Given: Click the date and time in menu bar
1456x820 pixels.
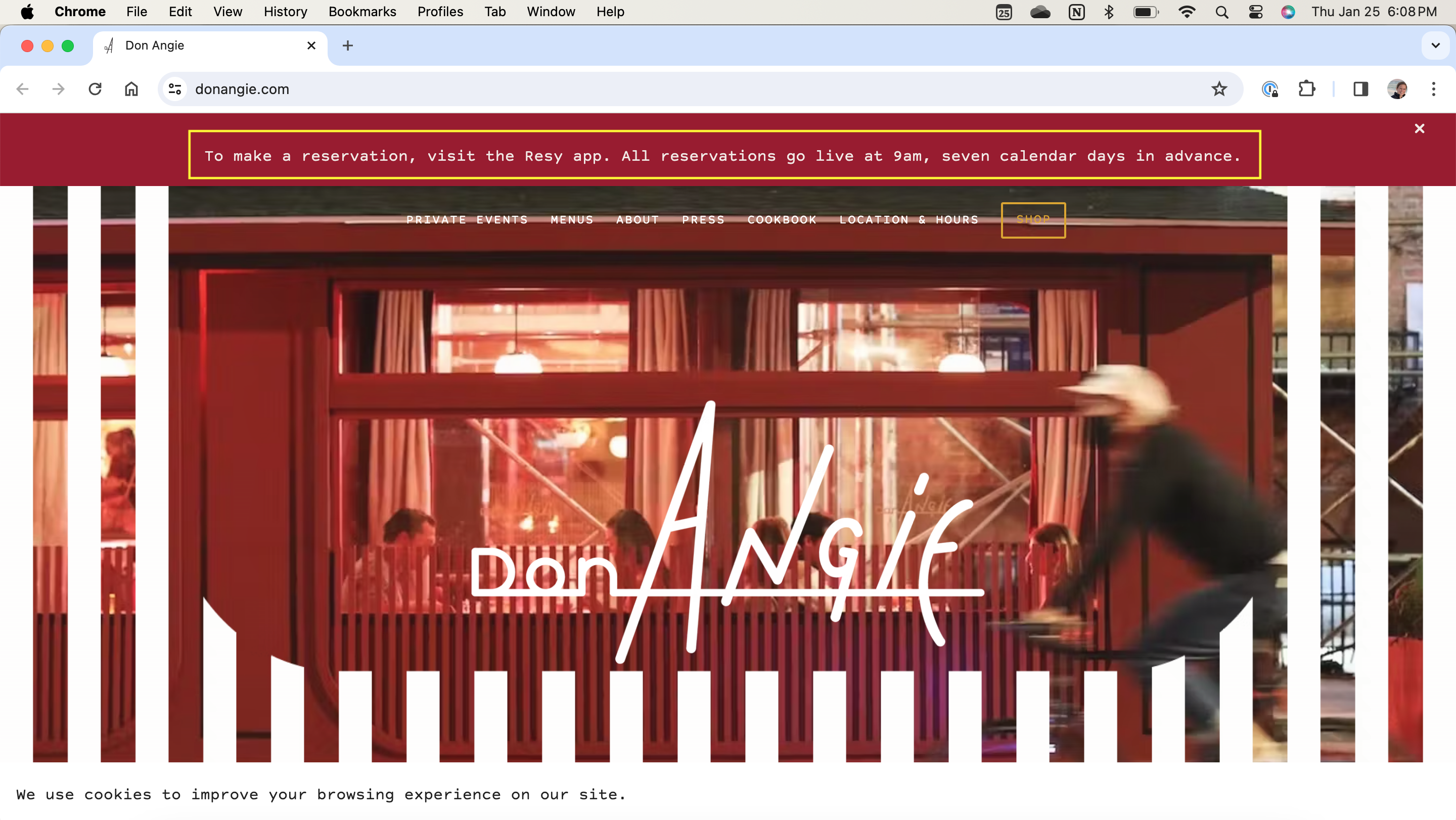Looking at the screenshot, I should (x=1374, y=12).
